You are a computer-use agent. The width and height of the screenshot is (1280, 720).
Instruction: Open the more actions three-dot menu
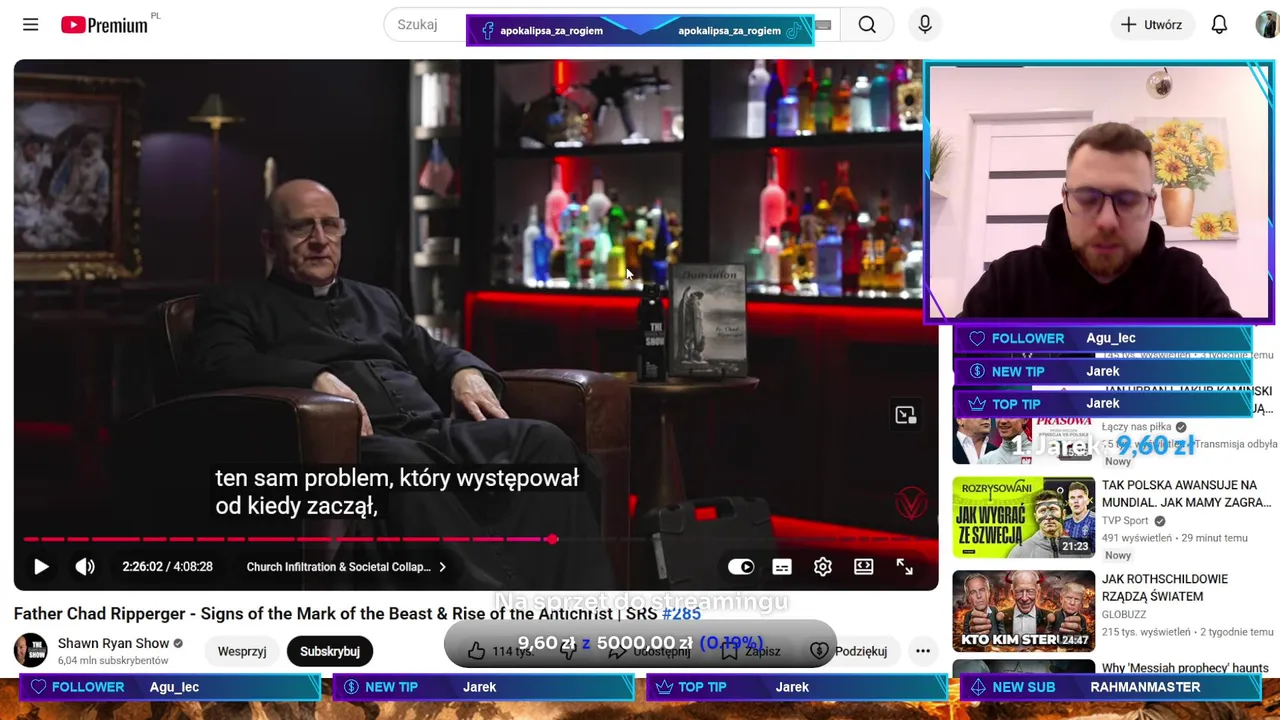click(923, 651)
